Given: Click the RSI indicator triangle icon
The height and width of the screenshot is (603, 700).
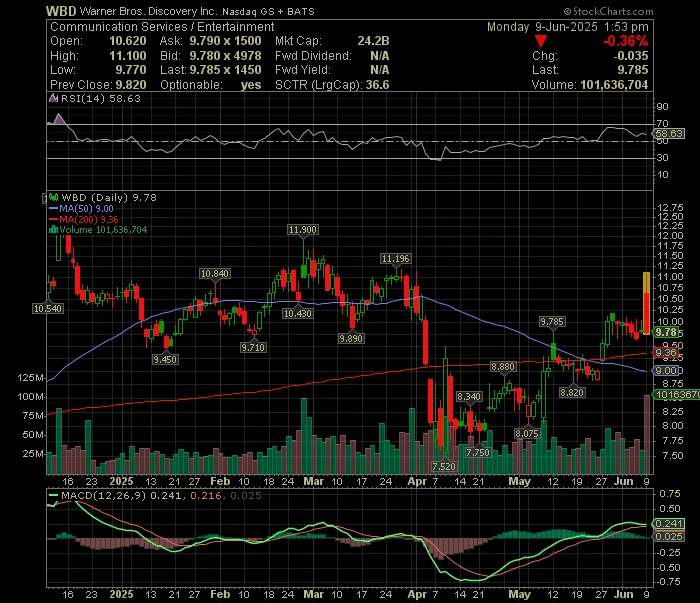Looking at the screenshot, I should (x=54, y=99).
